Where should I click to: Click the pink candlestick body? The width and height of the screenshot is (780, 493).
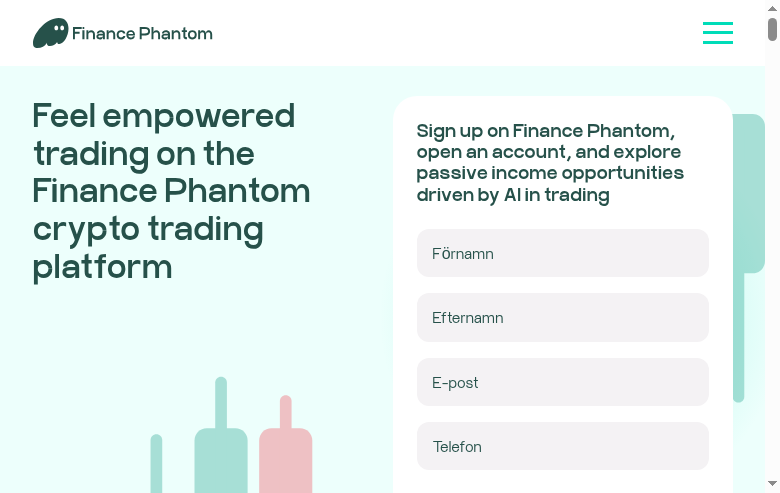(286, 461)
